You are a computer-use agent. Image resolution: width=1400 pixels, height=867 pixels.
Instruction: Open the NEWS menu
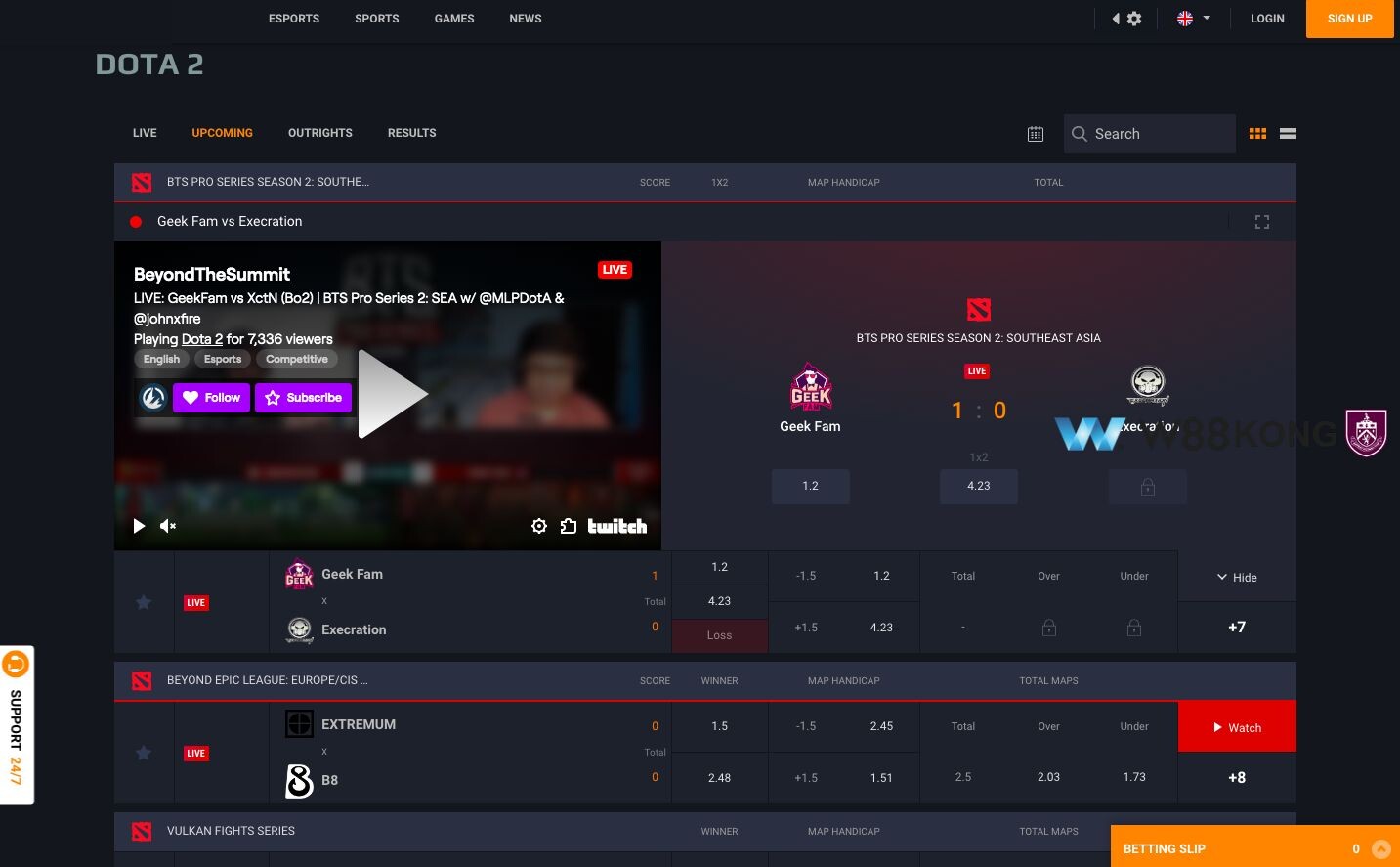point(526,19)
